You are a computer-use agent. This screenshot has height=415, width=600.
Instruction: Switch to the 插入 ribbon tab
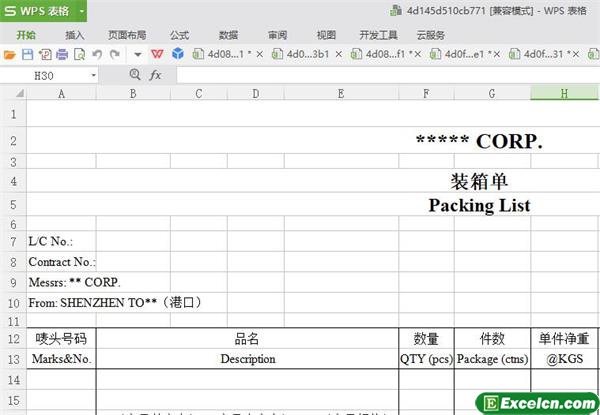pyautogui.click(x=75, y=36)
